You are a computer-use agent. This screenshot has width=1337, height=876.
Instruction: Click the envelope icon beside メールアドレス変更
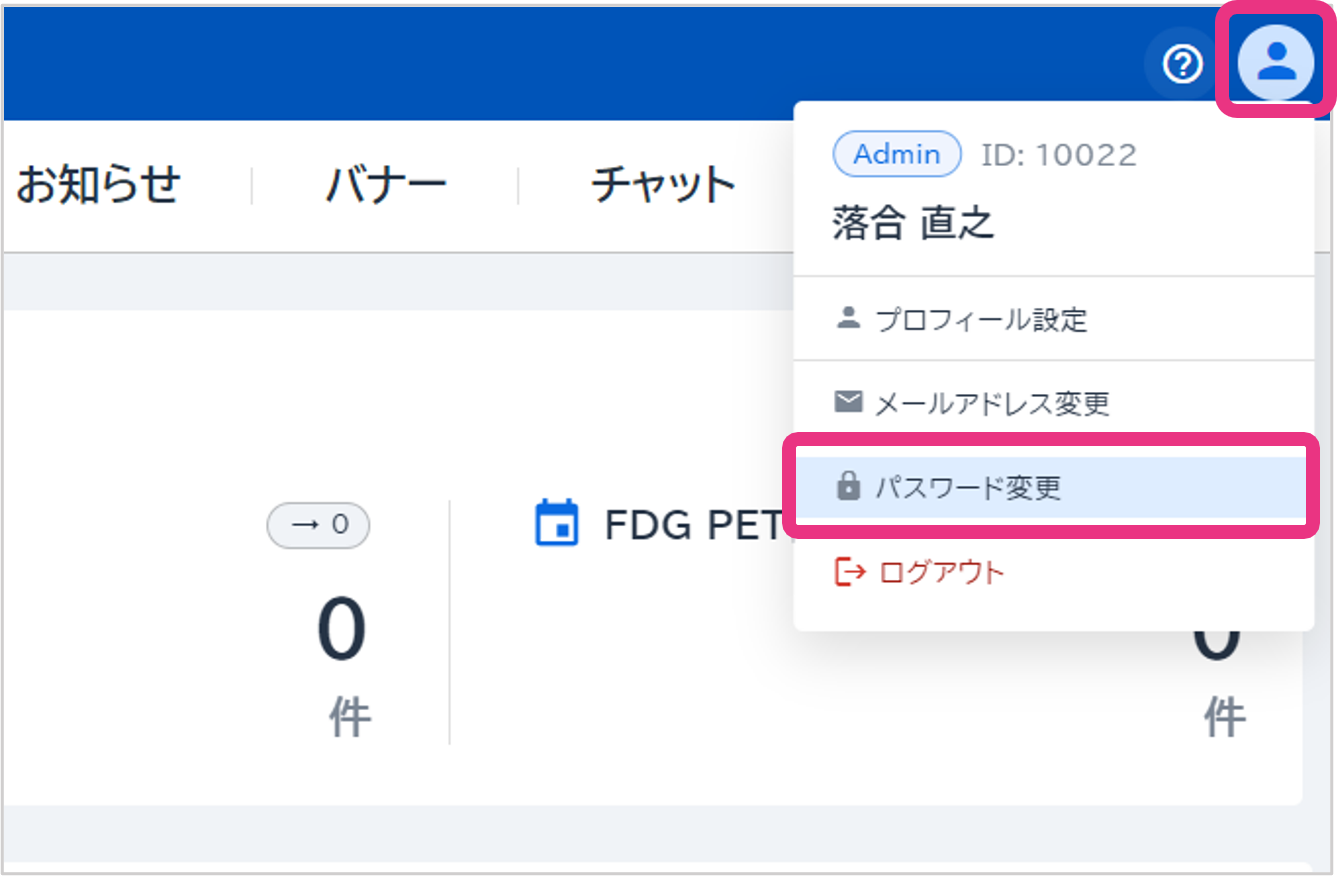[x=848, y=403]
